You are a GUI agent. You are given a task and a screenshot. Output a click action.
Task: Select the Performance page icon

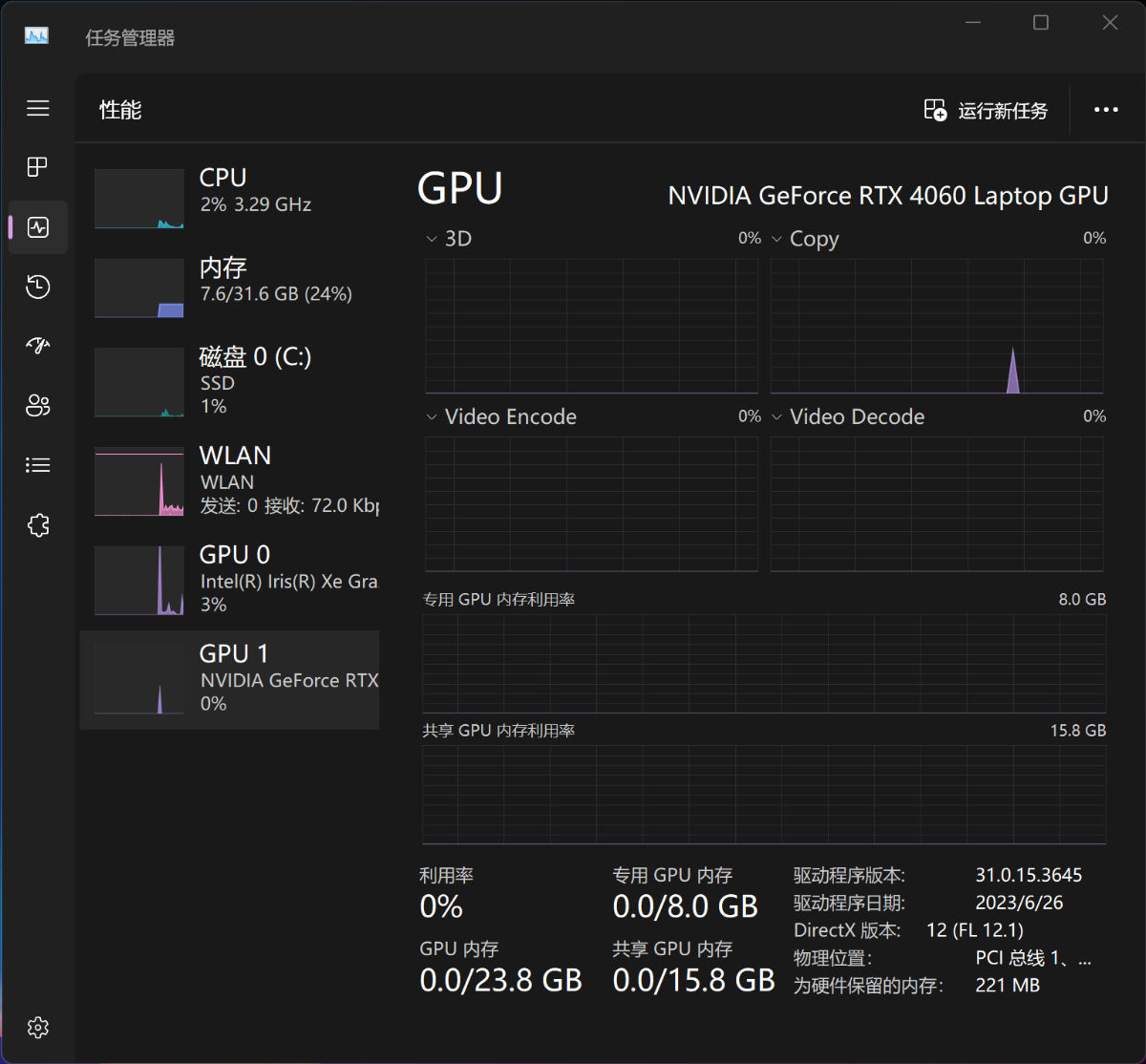click(38, 227)
